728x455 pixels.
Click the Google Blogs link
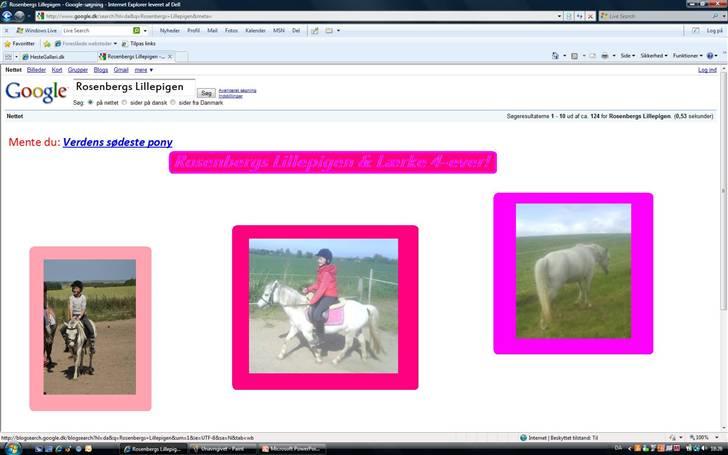(x=101, y=70)
